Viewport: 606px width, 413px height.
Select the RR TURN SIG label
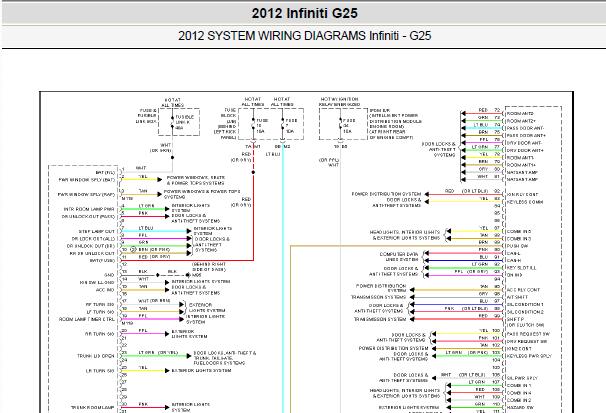point(100,334)
